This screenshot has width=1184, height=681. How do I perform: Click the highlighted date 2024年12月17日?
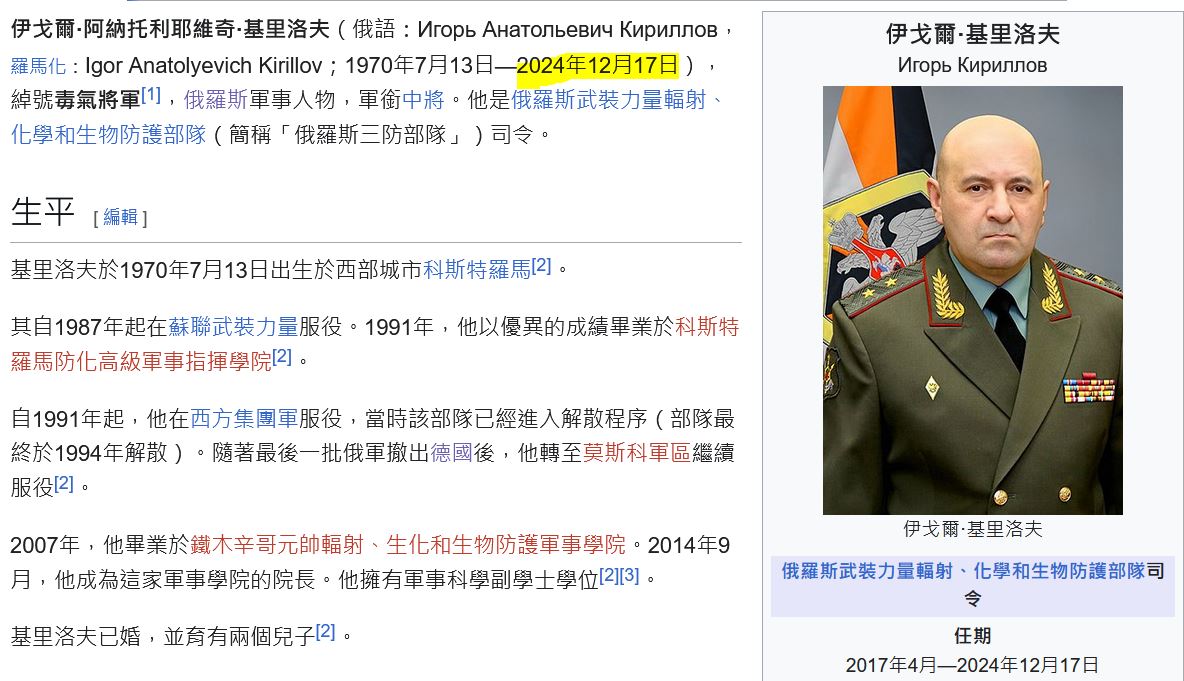pyautogui.click(x=597, y=66)
